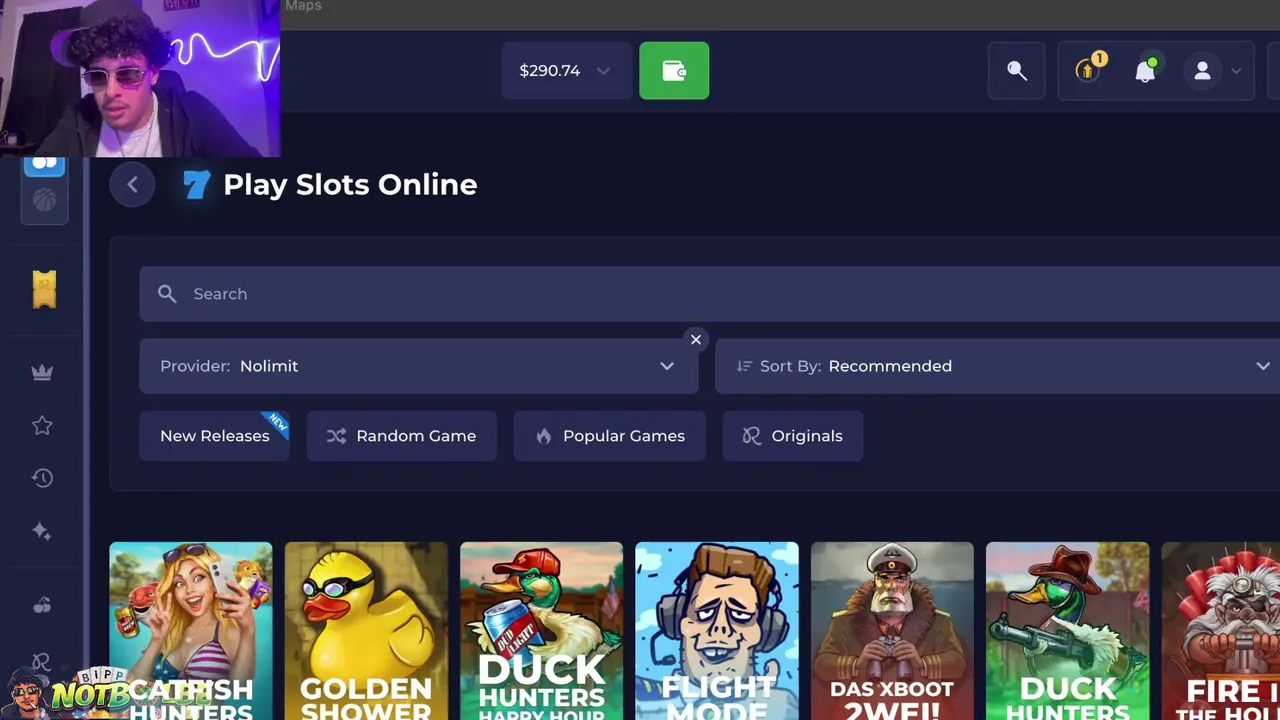Show Popular Games

tap(610, 436)
